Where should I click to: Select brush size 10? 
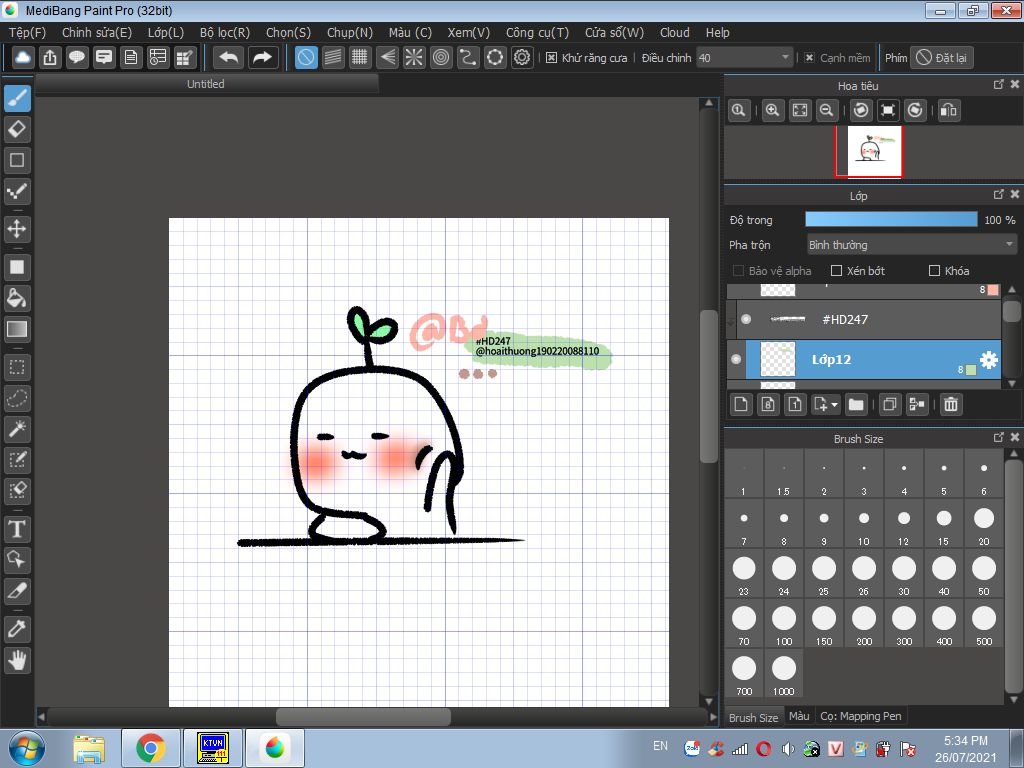863,526
